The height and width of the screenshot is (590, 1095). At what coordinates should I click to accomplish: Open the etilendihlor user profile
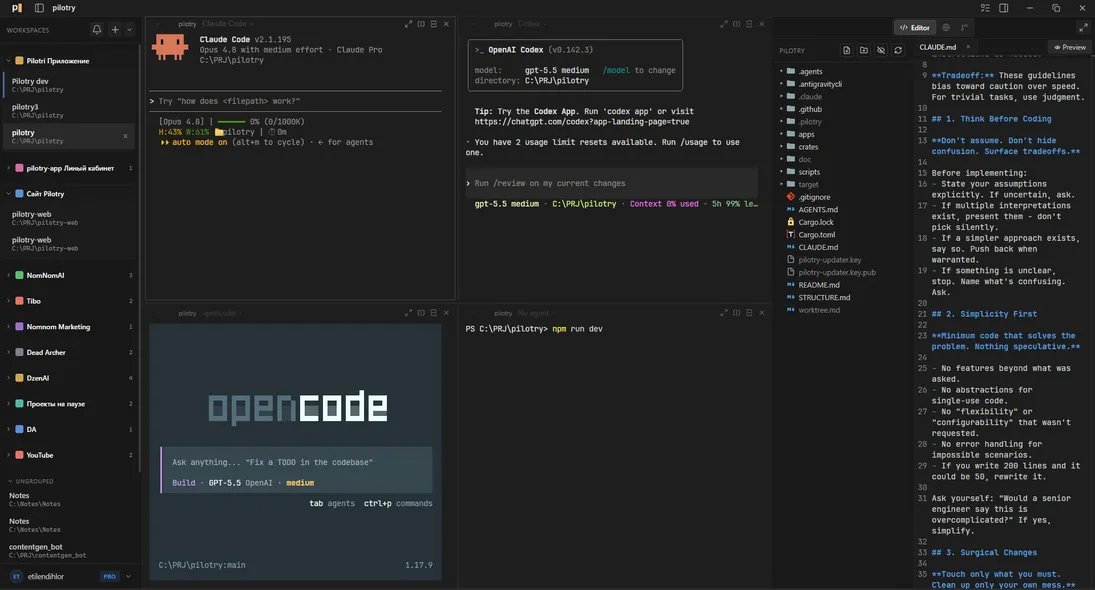click(x=45, y=577)
